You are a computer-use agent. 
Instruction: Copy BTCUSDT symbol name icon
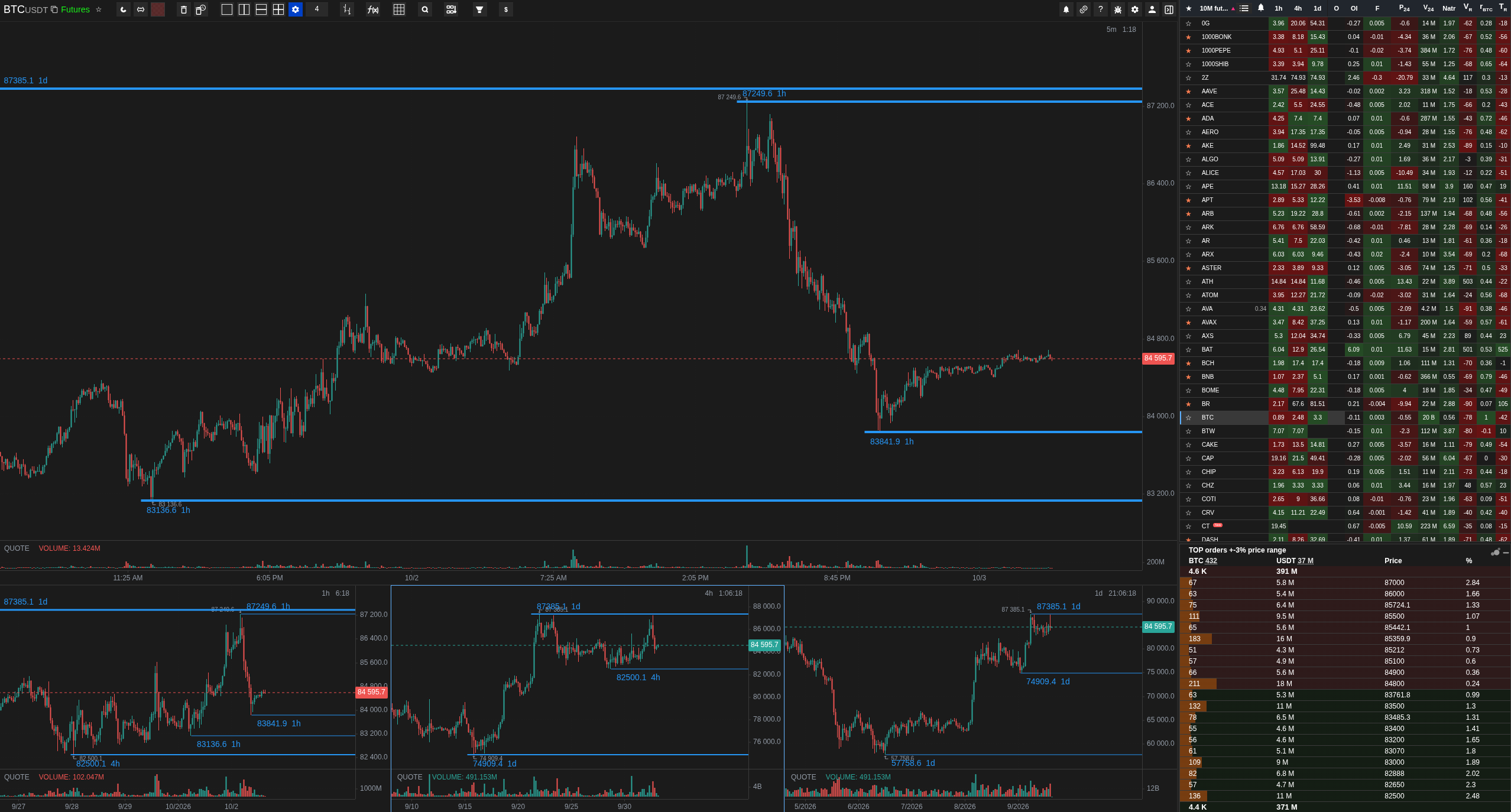[54, 9]
